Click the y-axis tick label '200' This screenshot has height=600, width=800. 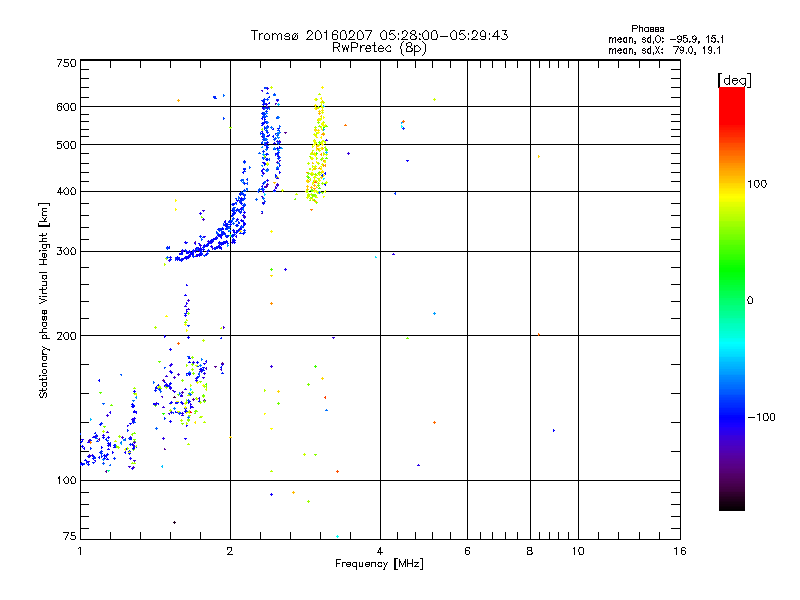(66, 336)
